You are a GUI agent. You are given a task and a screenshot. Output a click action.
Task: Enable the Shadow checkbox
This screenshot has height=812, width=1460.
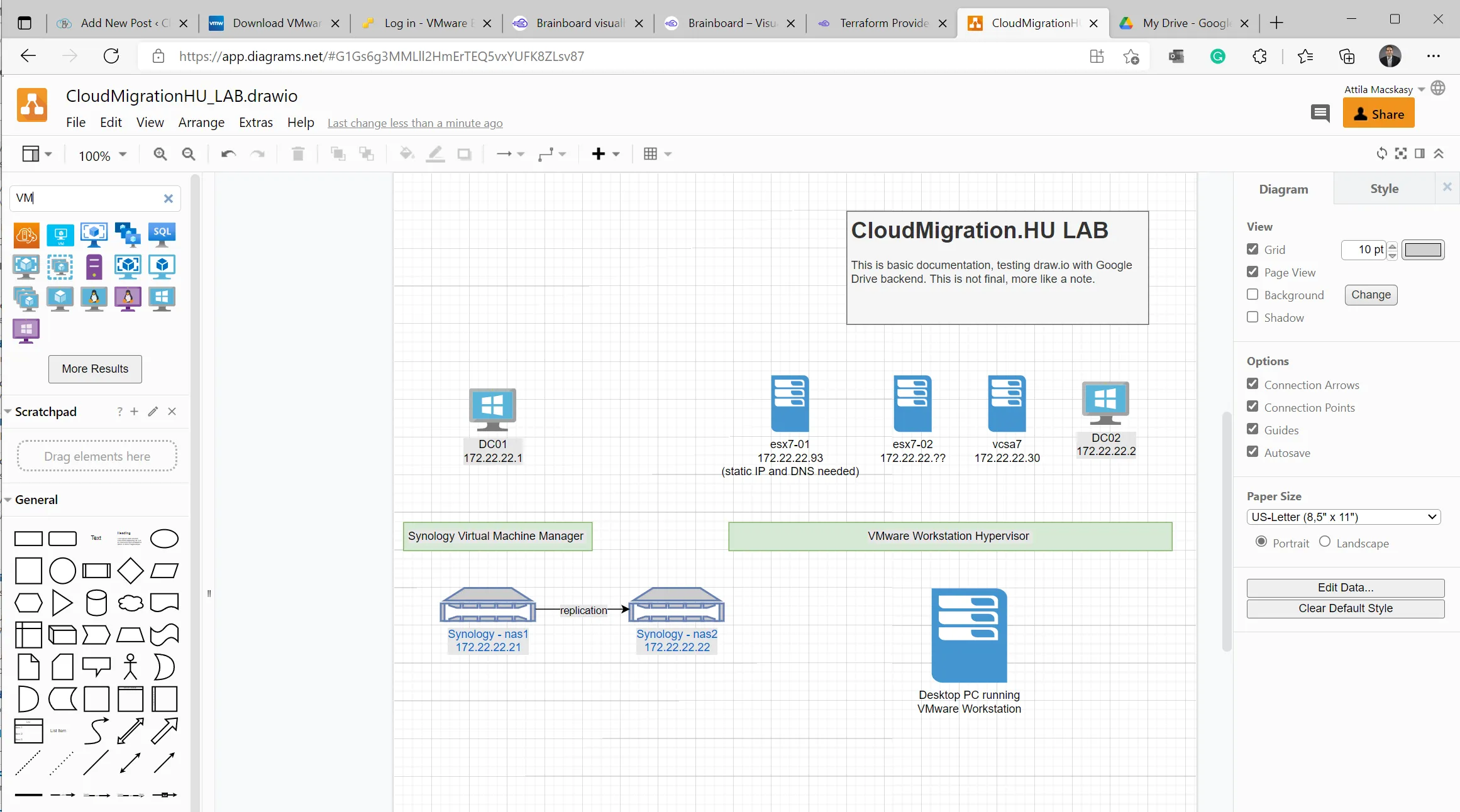pos(1253,317)
